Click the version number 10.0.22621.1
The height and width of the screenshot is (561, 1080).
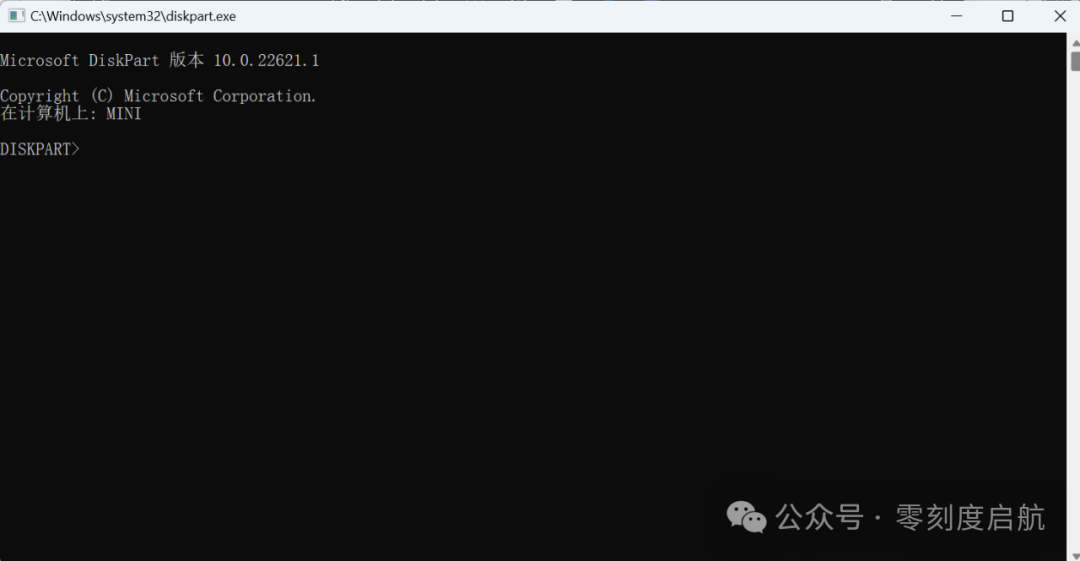pyautogui.click(x=266, y=61)
